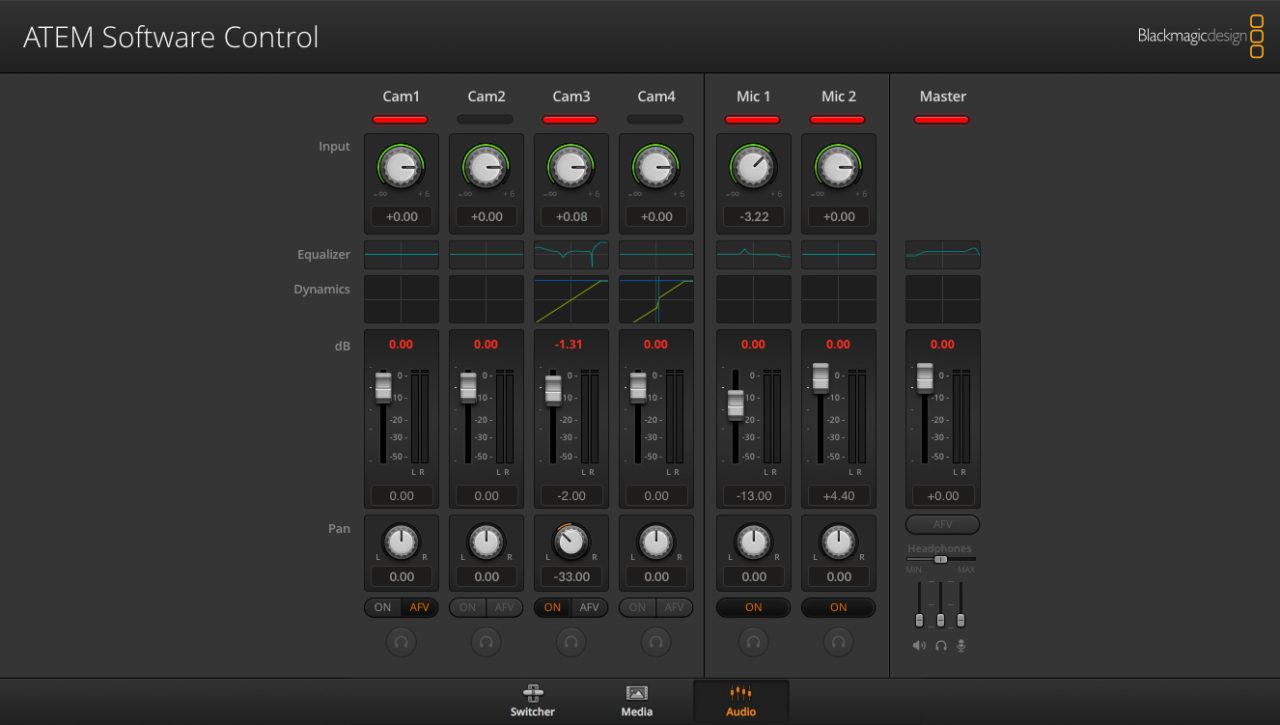Click the headphones icon in Master section
Image resolution: width=1280 pixels, height=725 pixels.
[940, 646]
